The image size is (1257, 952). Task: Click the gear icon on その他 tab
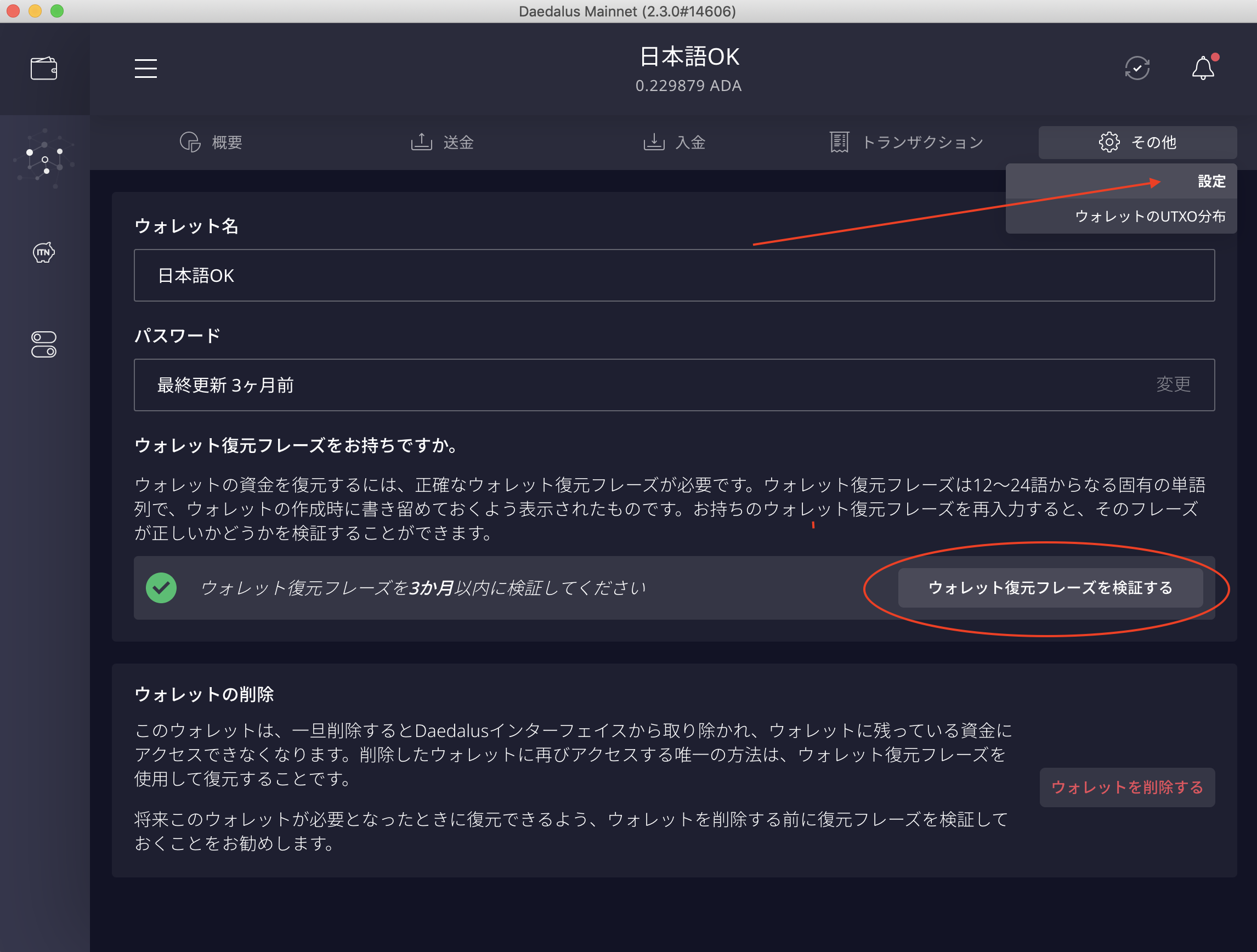coord(1109,142)
